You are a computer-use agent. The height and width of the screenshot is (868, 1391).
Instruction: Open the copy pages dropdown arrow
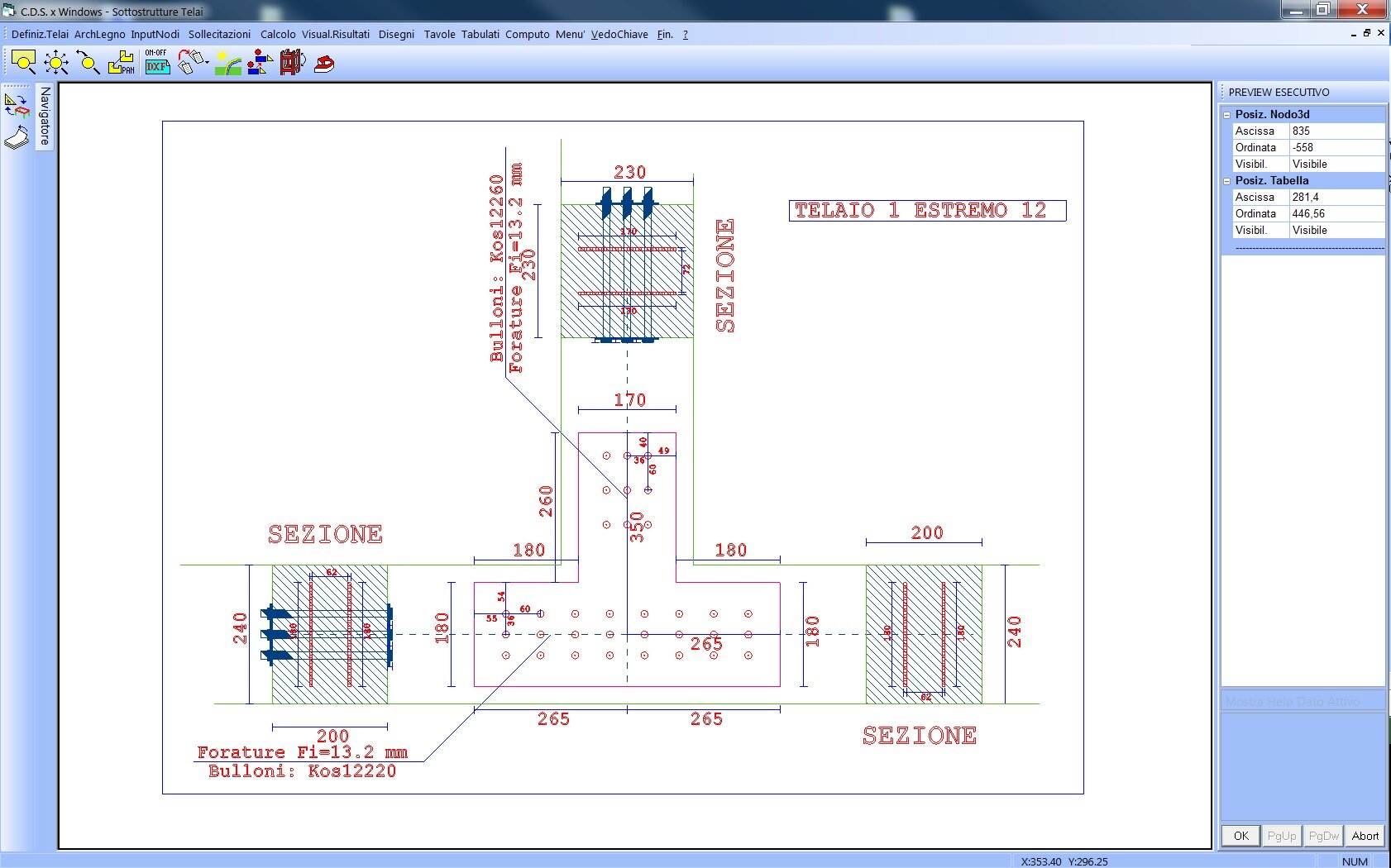click(206, 63)
